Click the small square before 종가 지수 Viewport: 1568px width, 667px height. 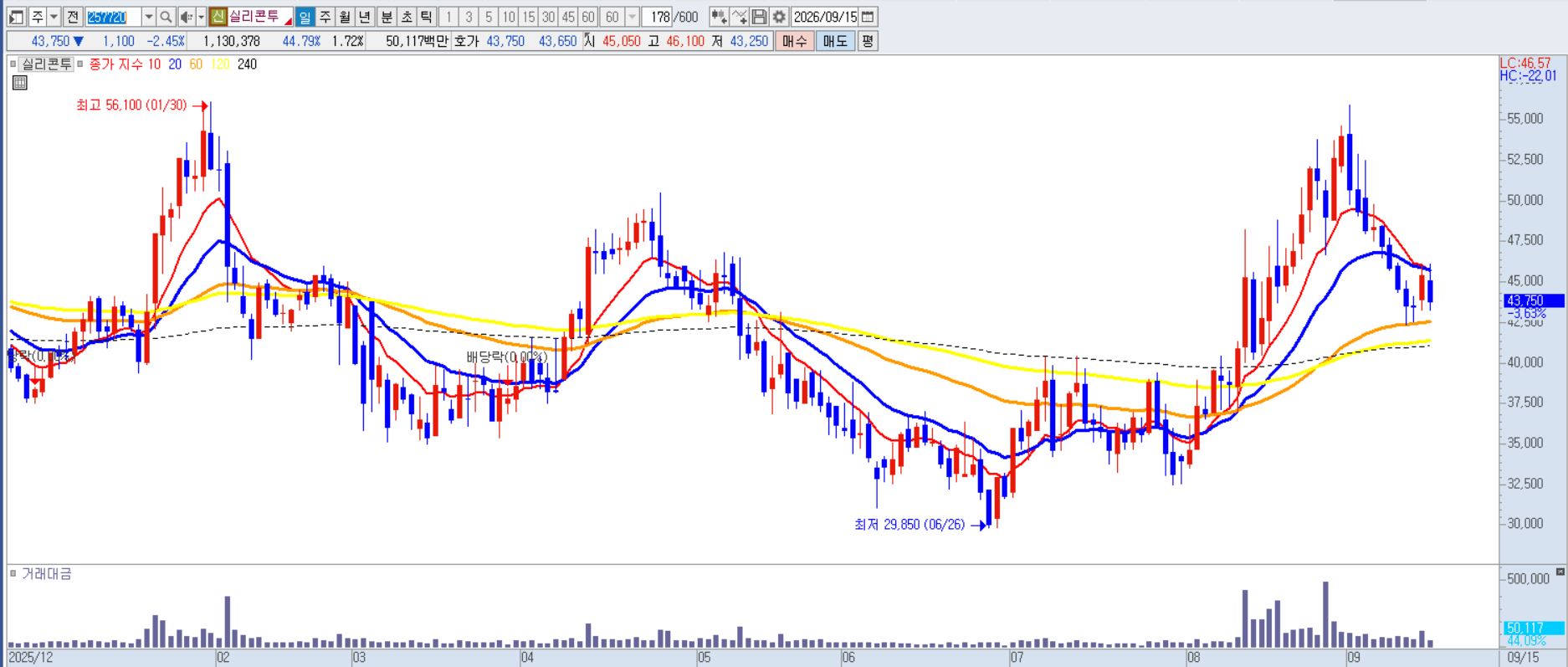tap(80, 64)
